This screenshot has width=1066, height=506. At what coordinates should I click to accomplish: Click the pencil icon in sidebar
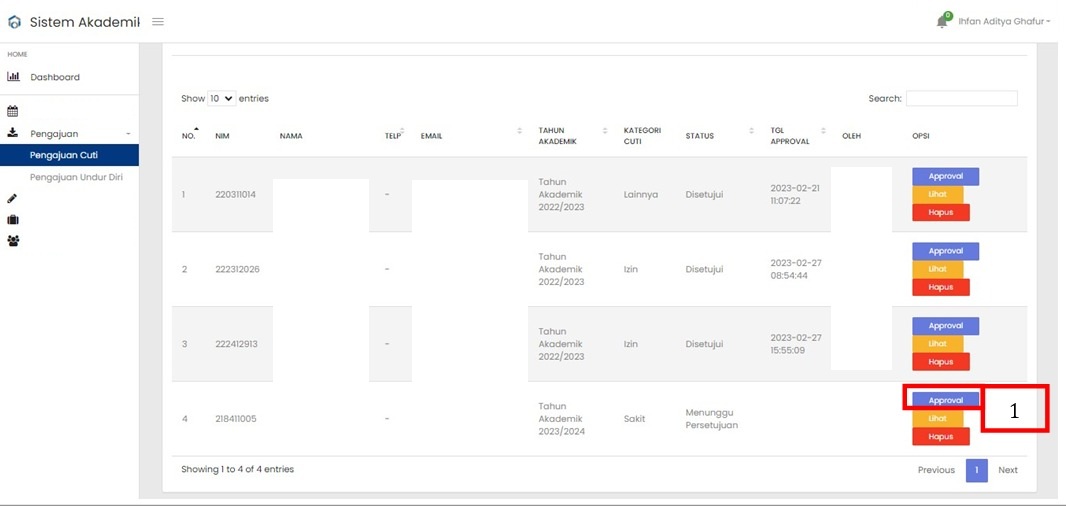pyautogui.click(x=12, y=199)
